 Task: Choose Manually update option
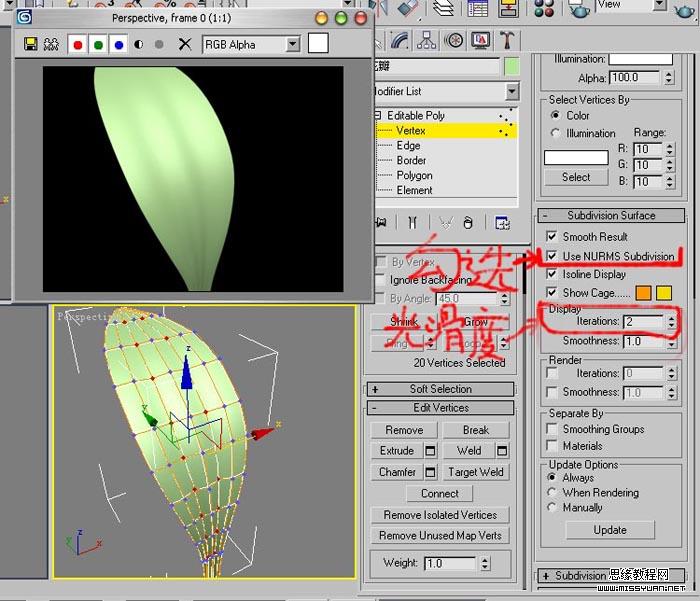point(552,507)
